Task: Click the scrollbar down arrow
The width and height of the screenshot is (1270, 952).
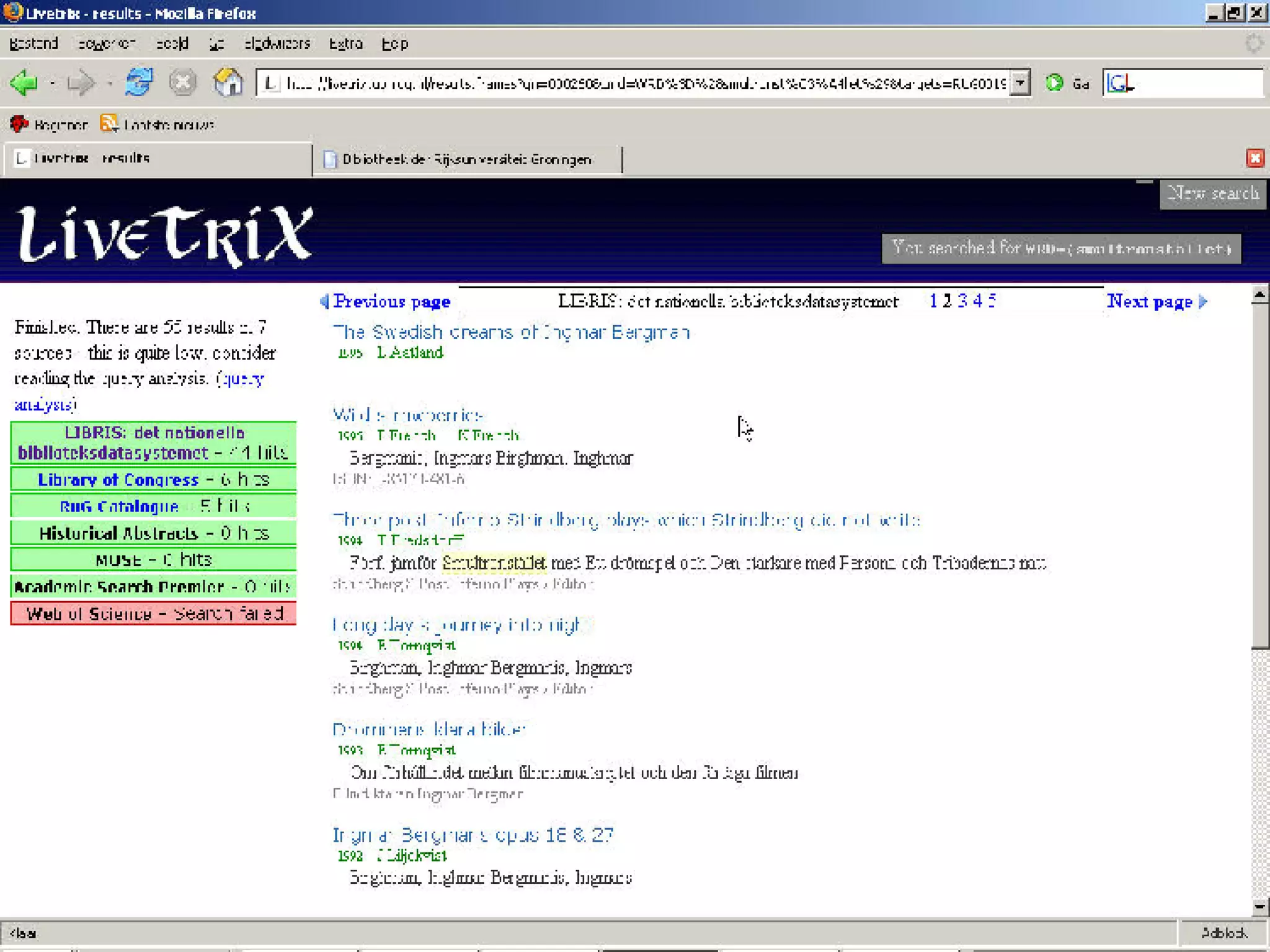Action: click(1259, 907)
